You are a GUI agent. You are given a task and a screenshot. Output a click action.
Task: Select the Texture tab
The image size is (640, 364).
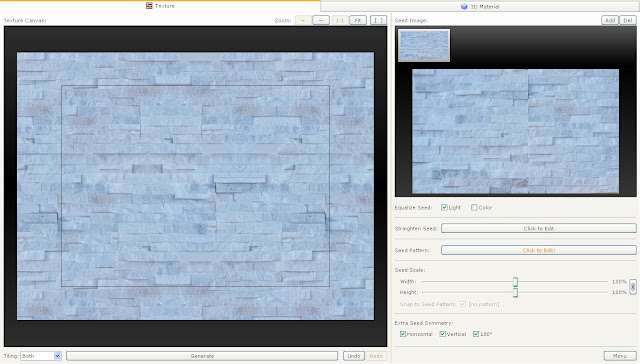coord(160,6)
